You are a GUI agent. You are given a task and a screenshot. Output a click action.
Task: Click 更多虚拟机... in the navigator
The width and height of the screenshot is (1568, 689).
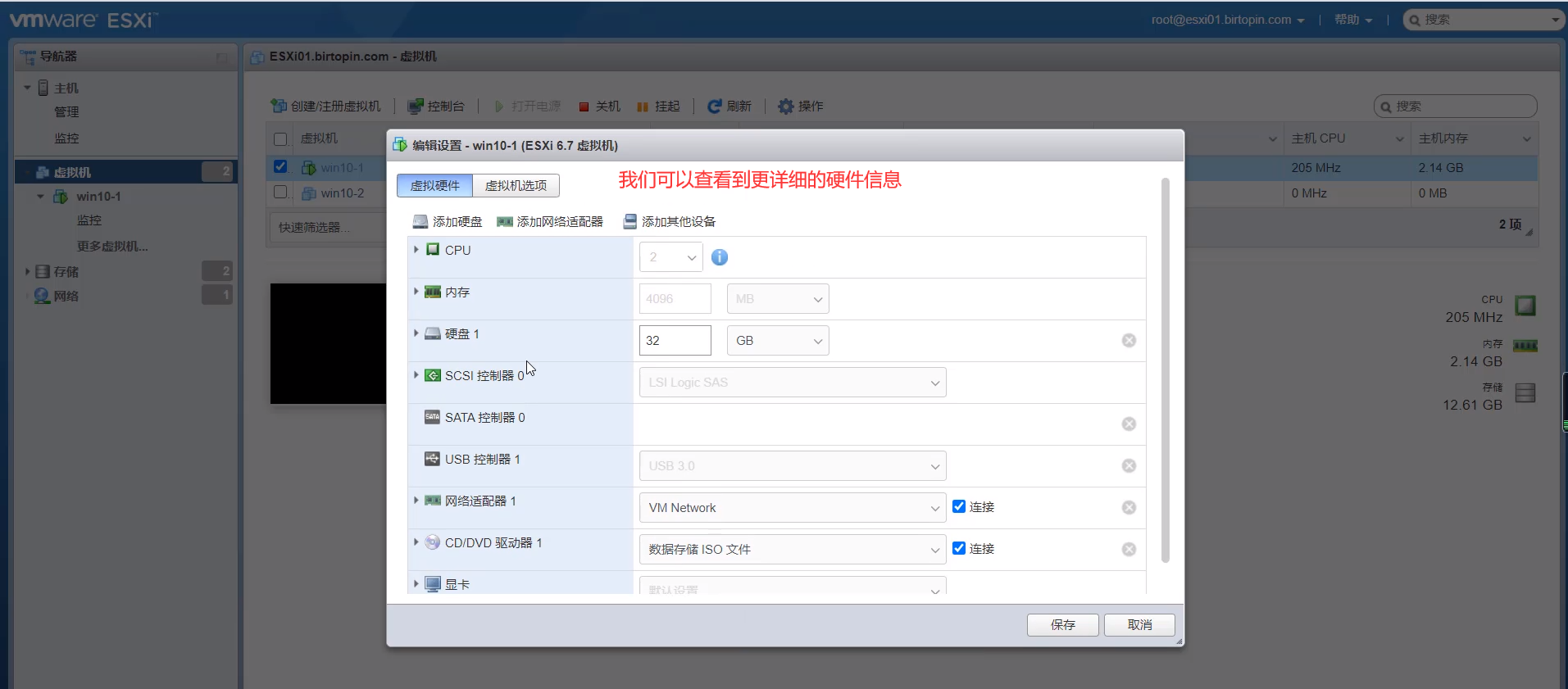112,247
